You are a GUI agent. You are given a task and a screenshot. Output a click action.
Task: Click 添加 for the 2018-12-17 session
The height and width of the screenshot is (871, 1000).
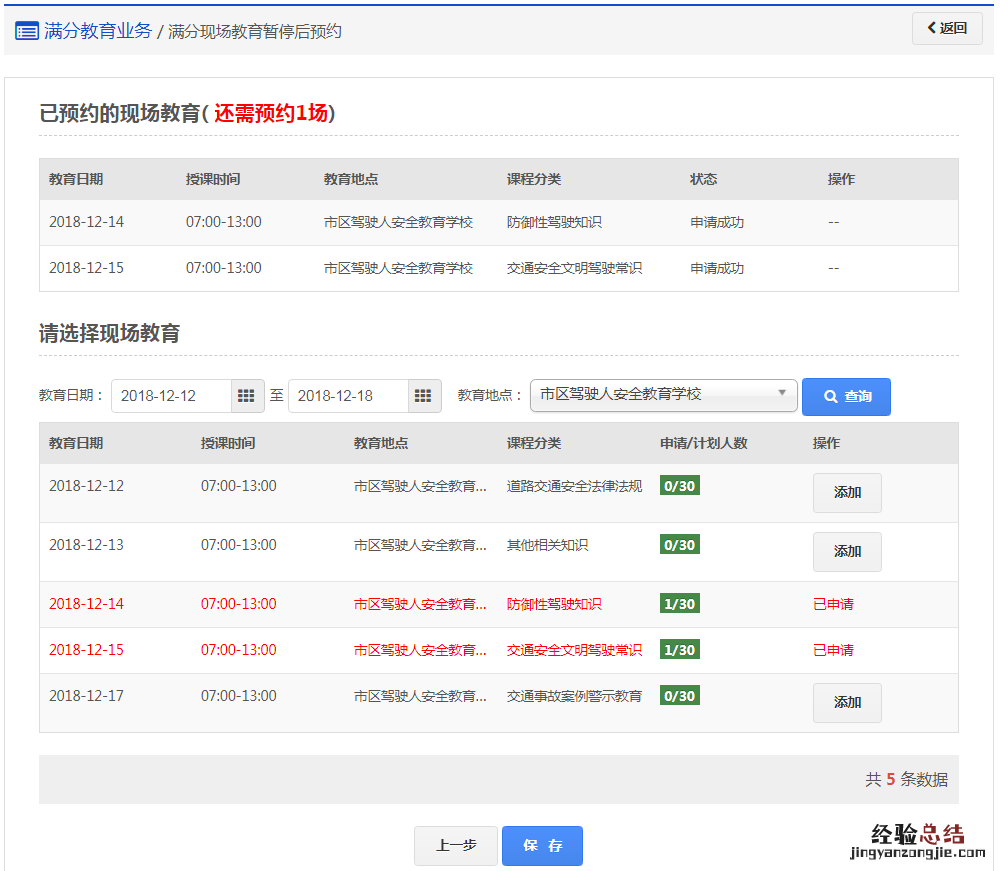point(847,702)
